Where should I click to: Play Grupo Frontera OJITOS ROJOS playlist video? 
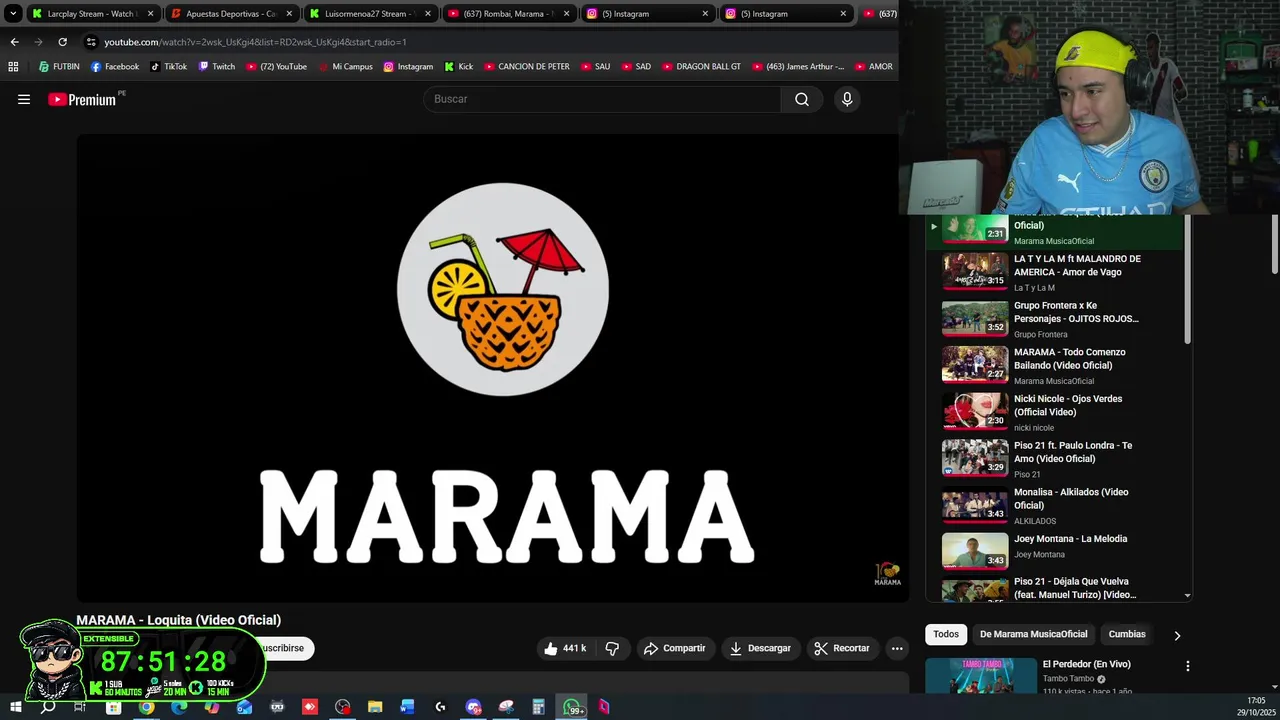1055,319
